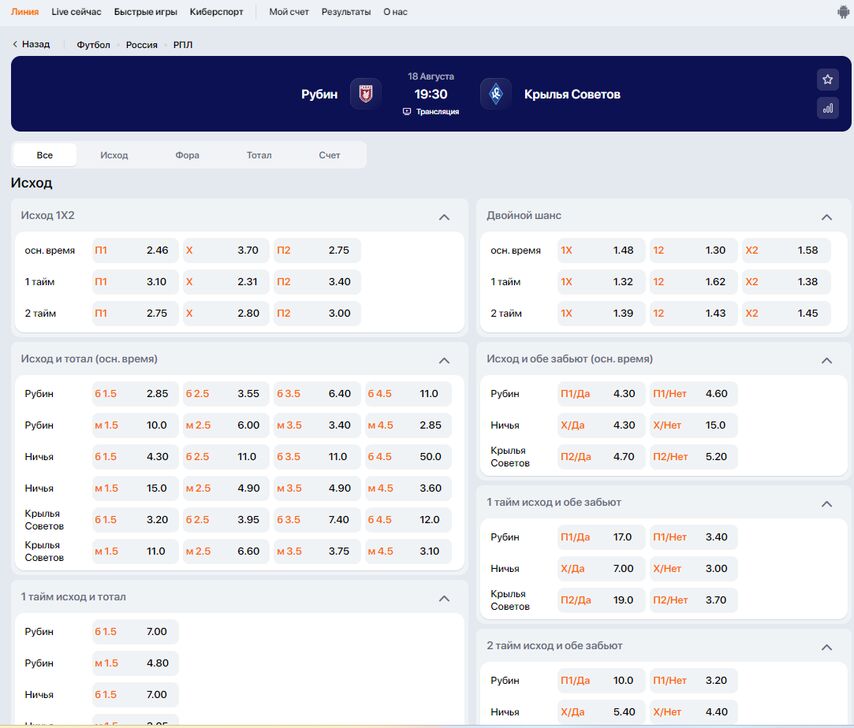Collapse Исход и тотал (осн. время) section

tap(444, 360)
